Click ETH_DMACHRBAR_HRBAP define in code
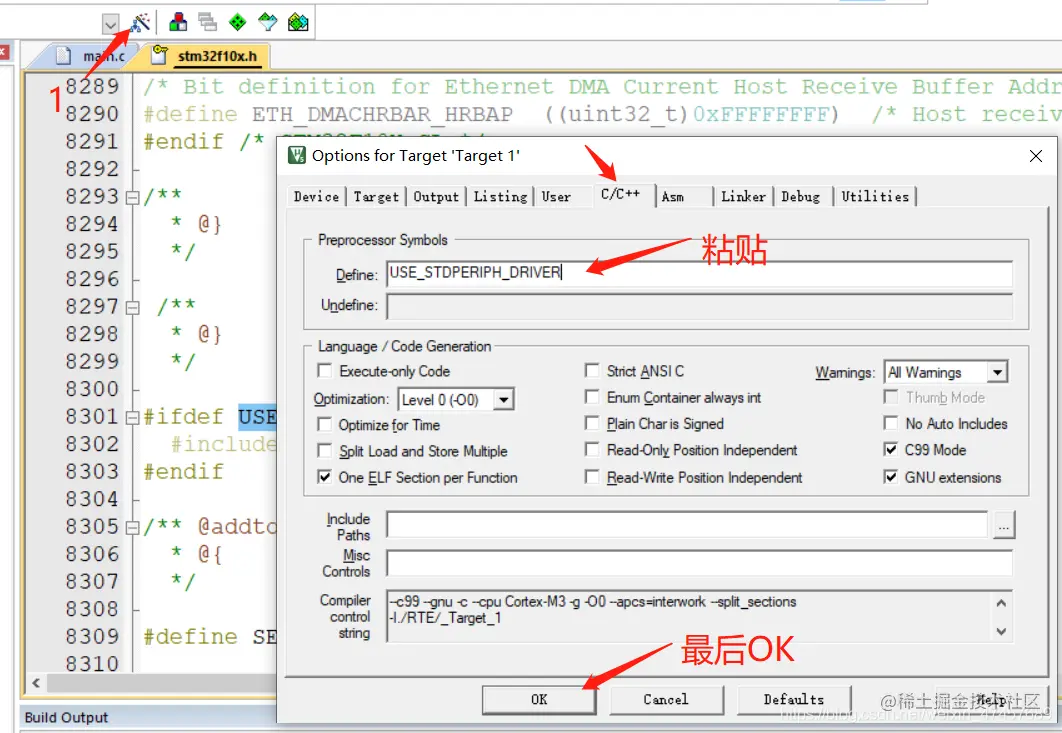Screen dimensions: 1062x733 click(x=382, y=114)
